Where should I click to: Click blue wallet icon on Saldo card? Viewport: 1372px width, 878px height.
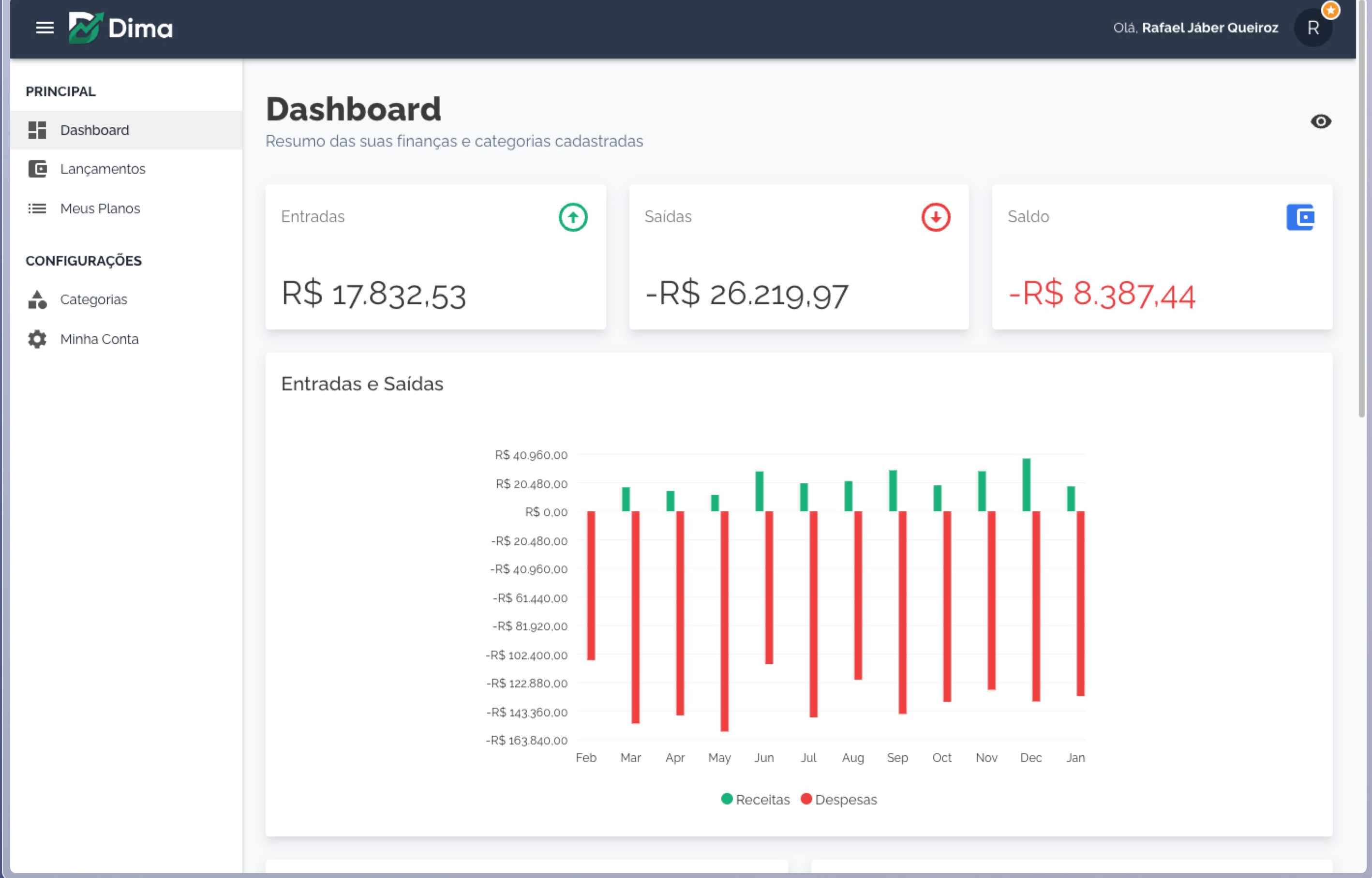[1299, 217]
